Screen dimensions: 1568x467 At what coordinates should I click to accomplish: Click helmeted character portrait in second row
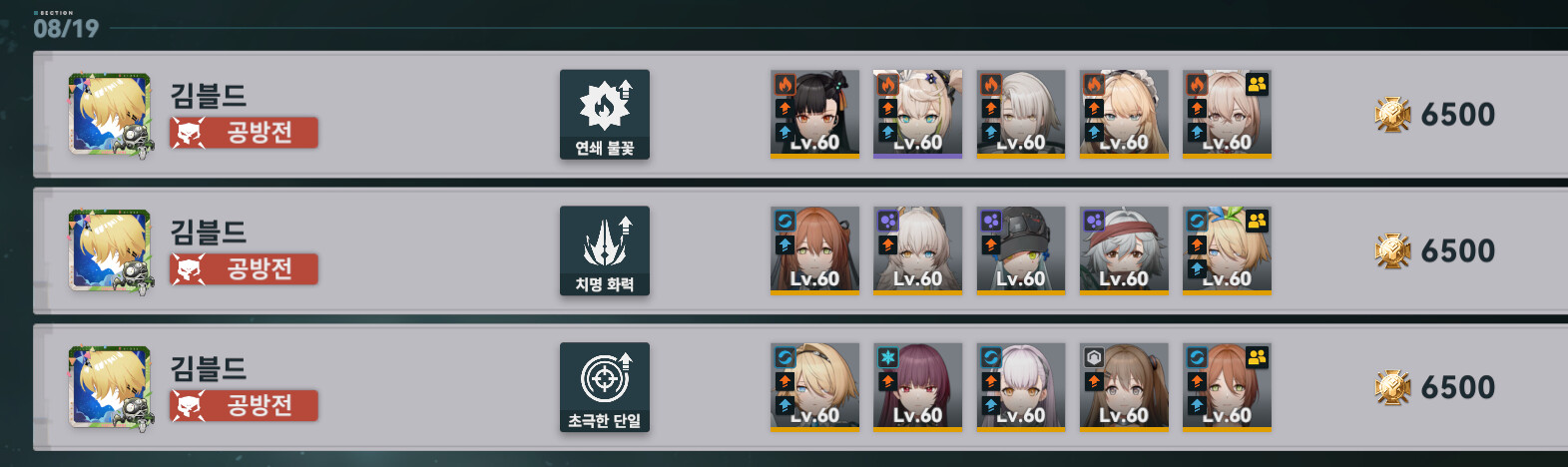[x=1021, y=250]
